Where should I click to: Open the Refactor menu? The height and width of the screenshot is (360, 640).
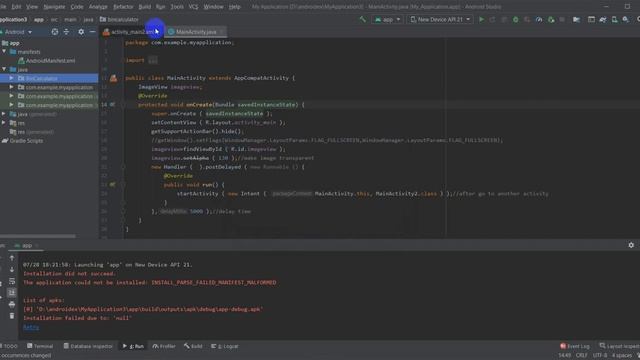[123, 7]
